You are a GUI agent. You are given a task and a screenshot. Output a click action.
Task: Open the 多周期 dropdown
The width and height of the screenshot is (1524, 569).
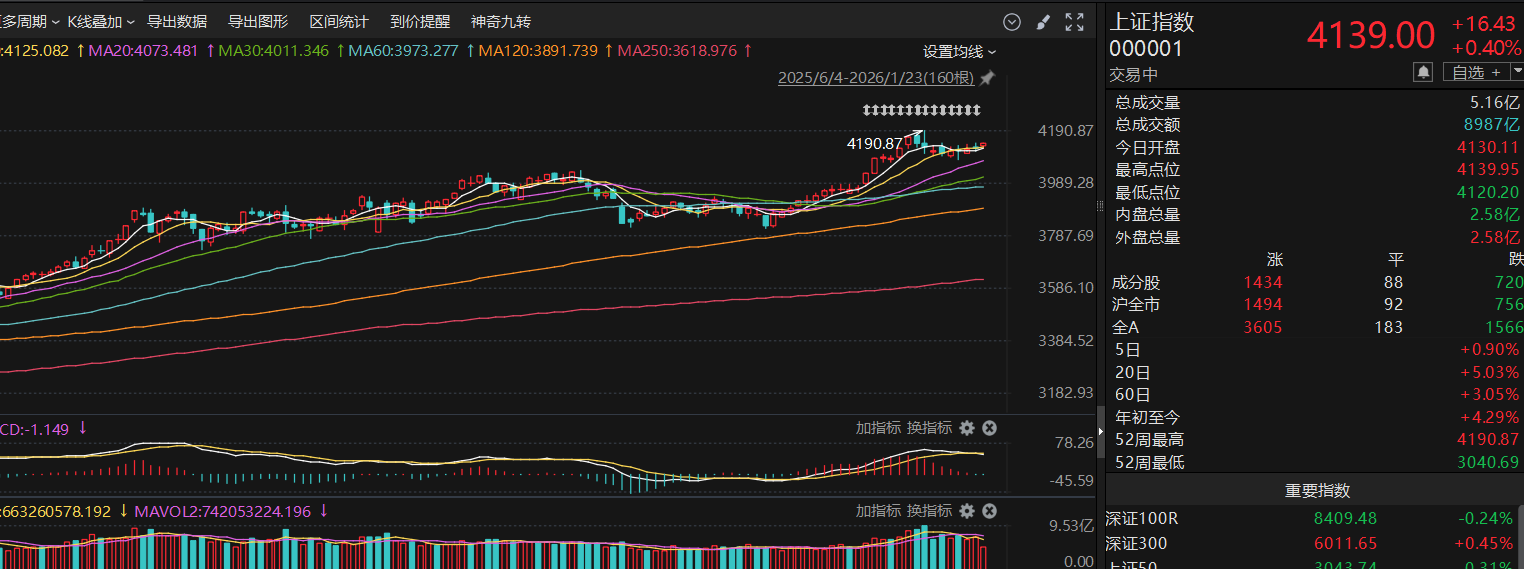click(x=29, y=21)
